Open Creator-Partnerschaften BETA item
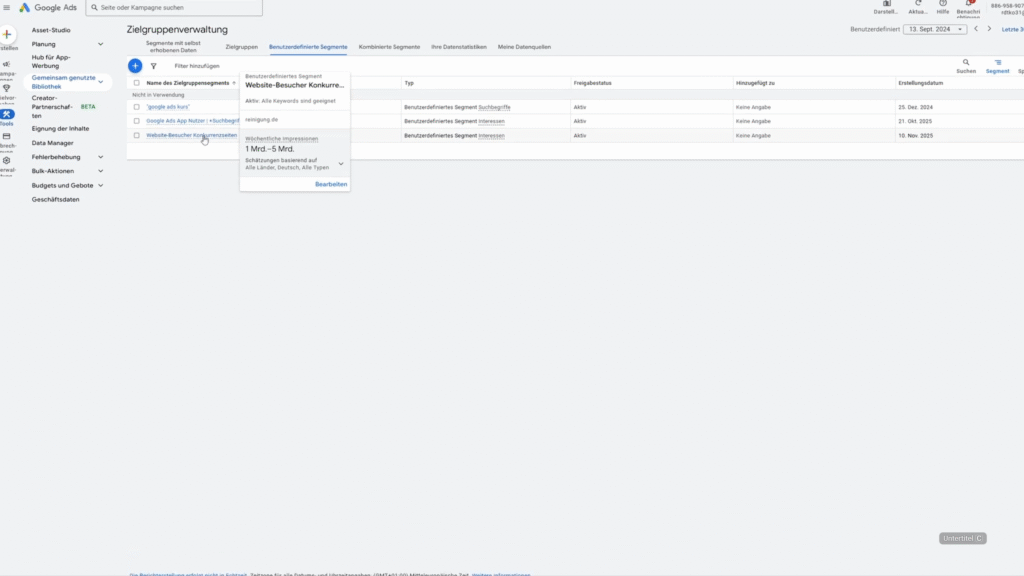Viewport: 1024px width, 576px height. pyautogui.click(x=63, y=107)
